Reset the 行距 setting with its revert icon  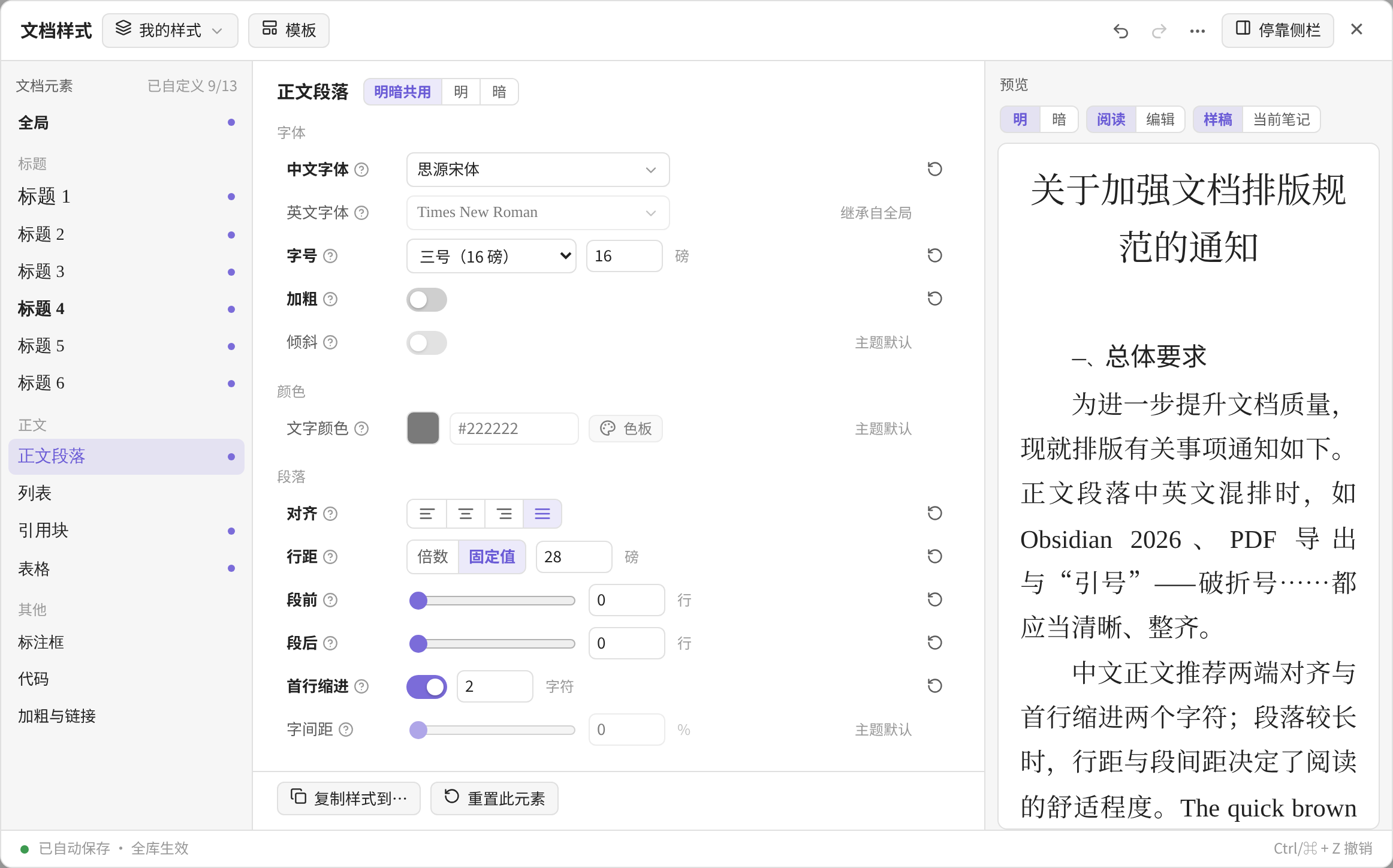pos(934,557)
